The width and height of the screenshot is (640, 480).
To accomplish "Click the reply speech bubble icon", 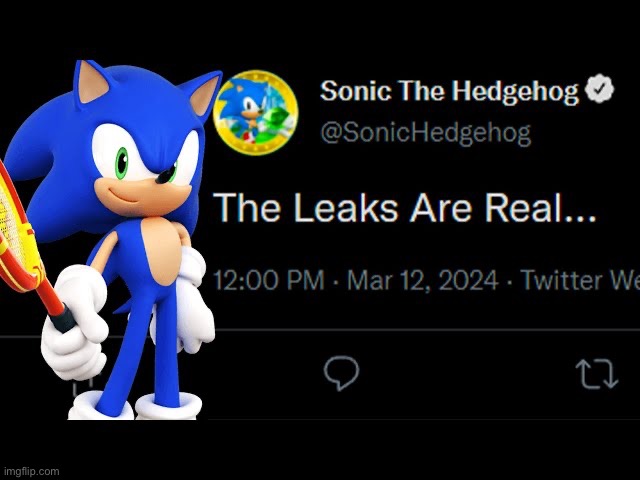I will 341,373.
